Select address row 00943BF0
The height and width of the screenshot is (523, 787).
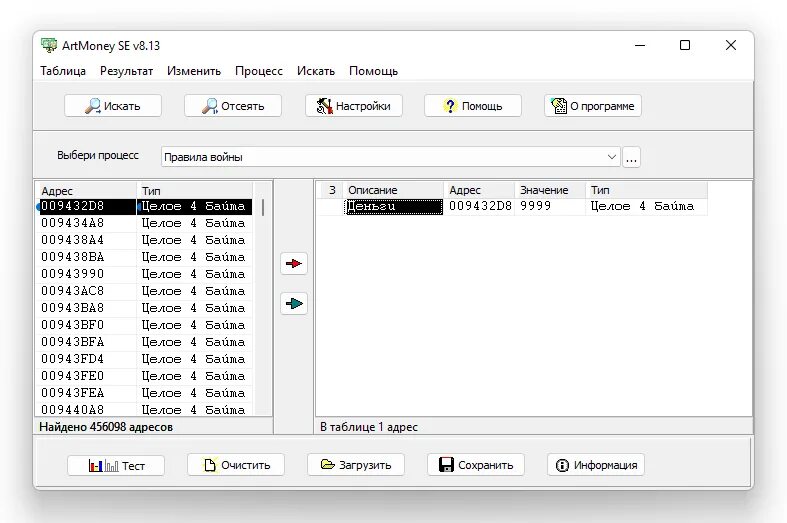[146, 325]
